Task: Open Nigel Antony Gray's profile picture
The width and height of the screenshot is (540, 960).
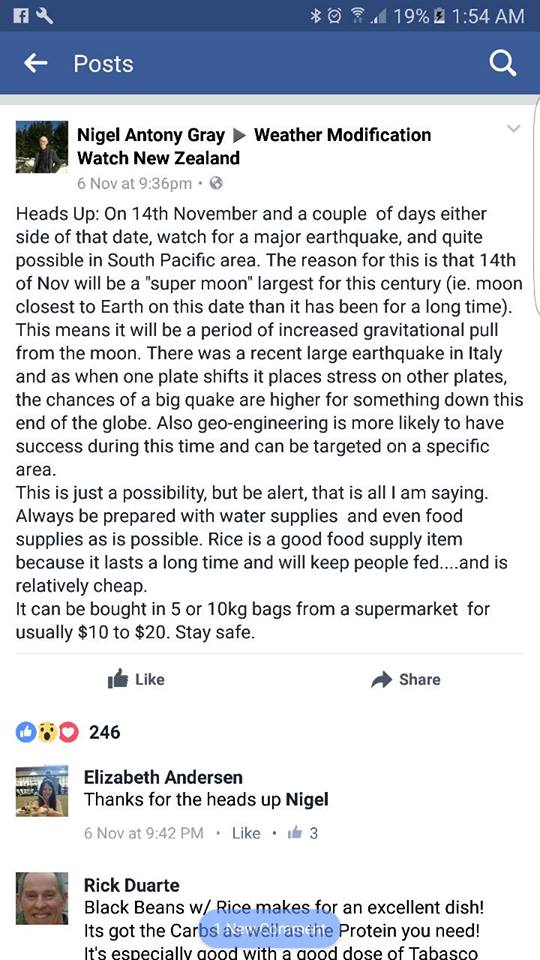Action: 42,147
